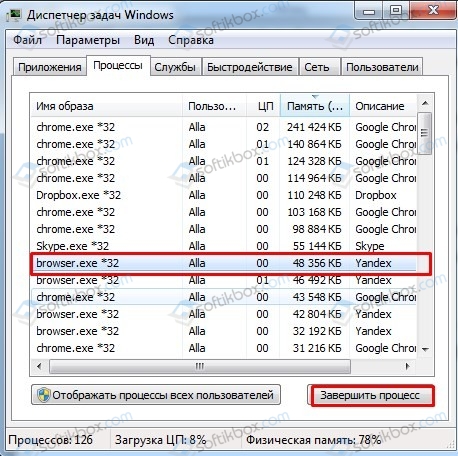
Task: Click Yandex description in 48 356 КБ row
Action: [x=373, y=263]
